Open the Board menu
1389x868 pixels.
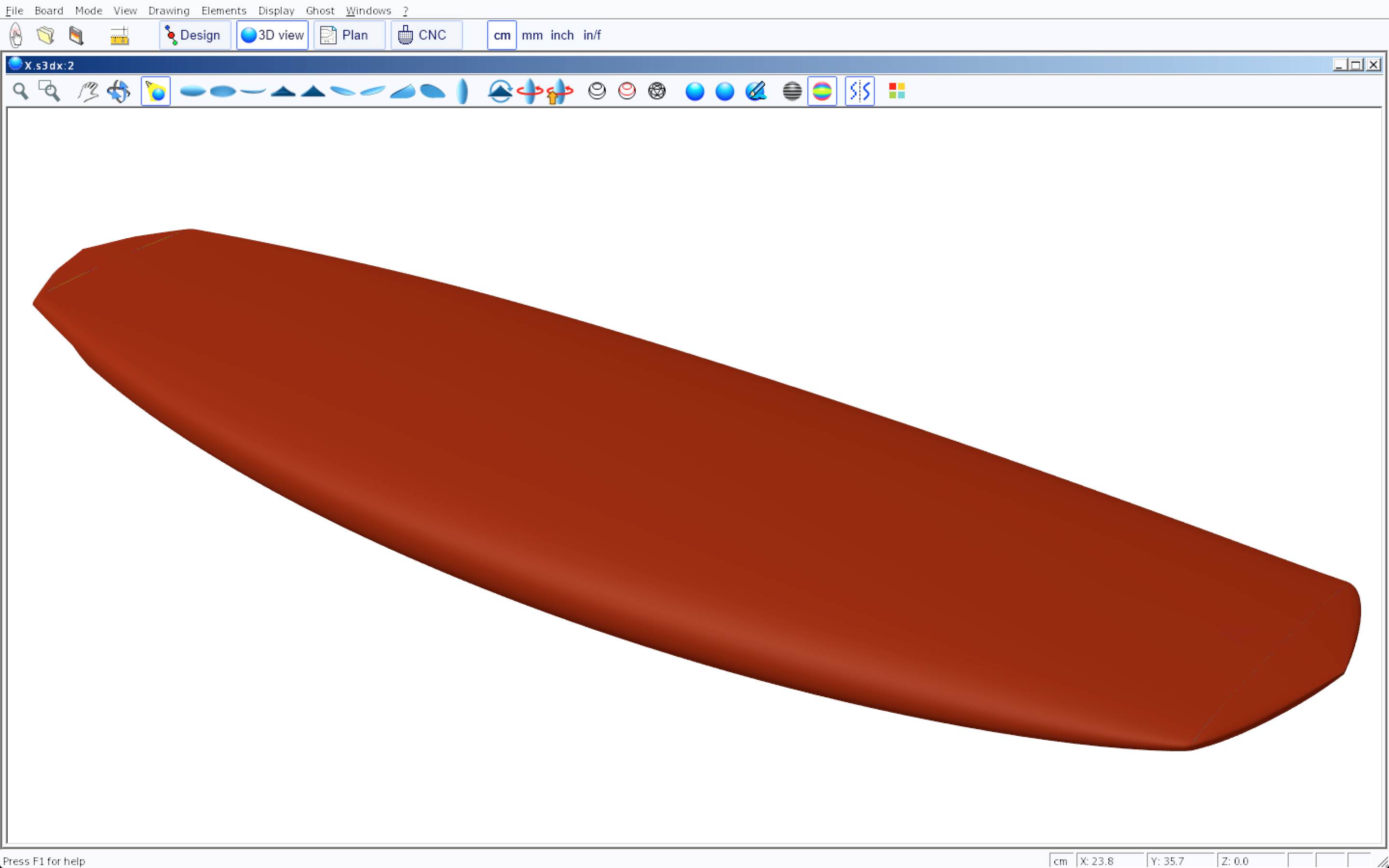49,10
